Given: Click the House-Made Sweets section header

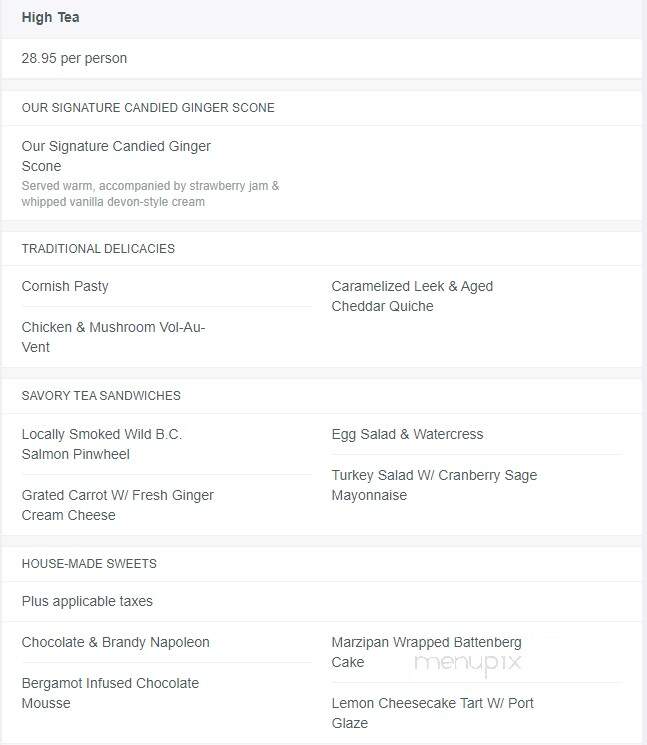Looking at the screenshot, I should 89,564.
